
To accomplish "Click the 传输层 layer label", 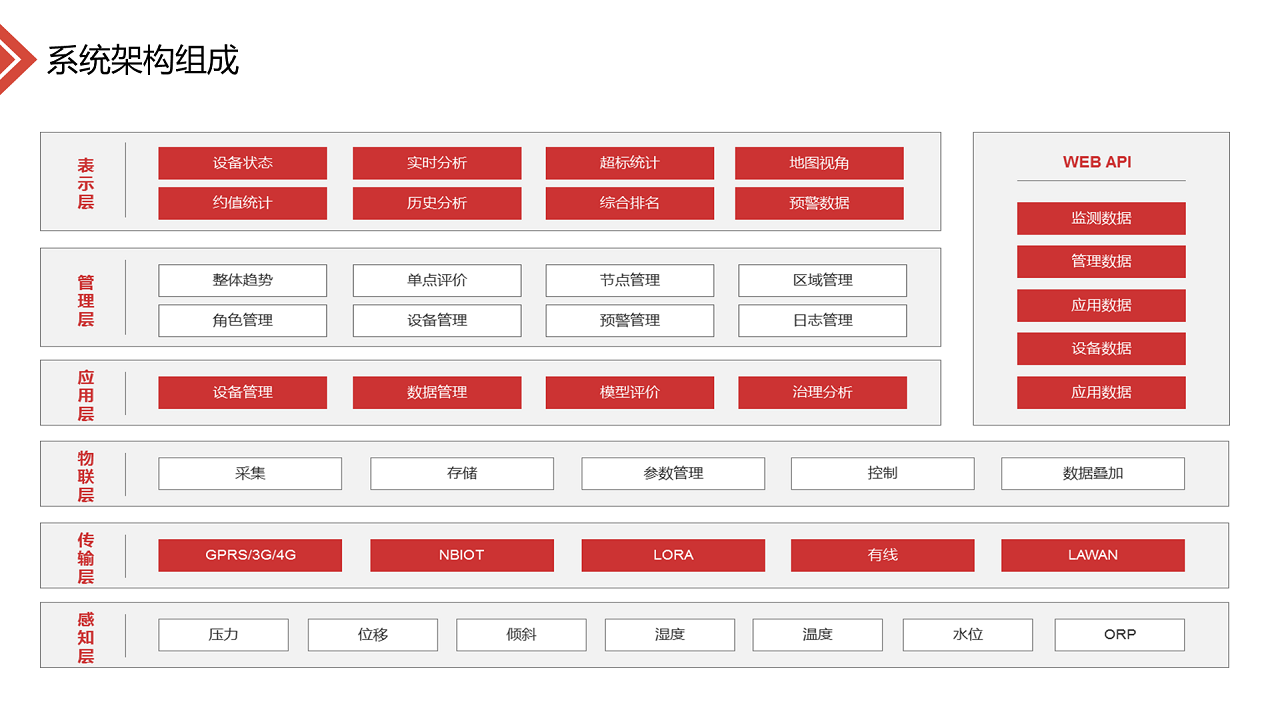I will 86,558.
